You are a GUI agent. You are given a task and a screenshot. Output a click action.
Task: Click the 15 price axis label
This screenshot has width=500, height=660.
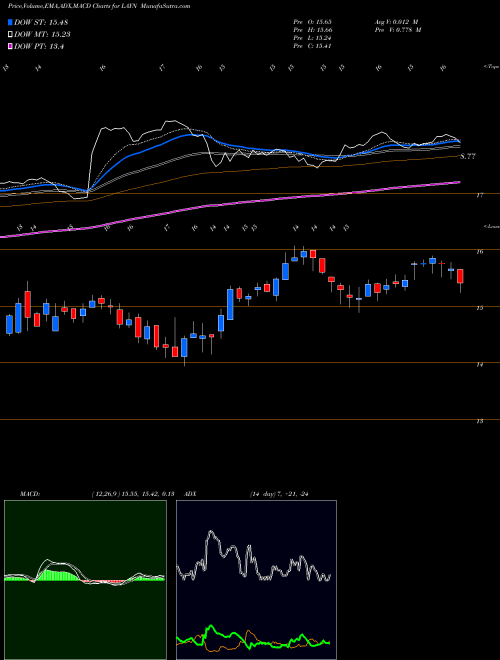pyautogui.click(x=479, y=308)
